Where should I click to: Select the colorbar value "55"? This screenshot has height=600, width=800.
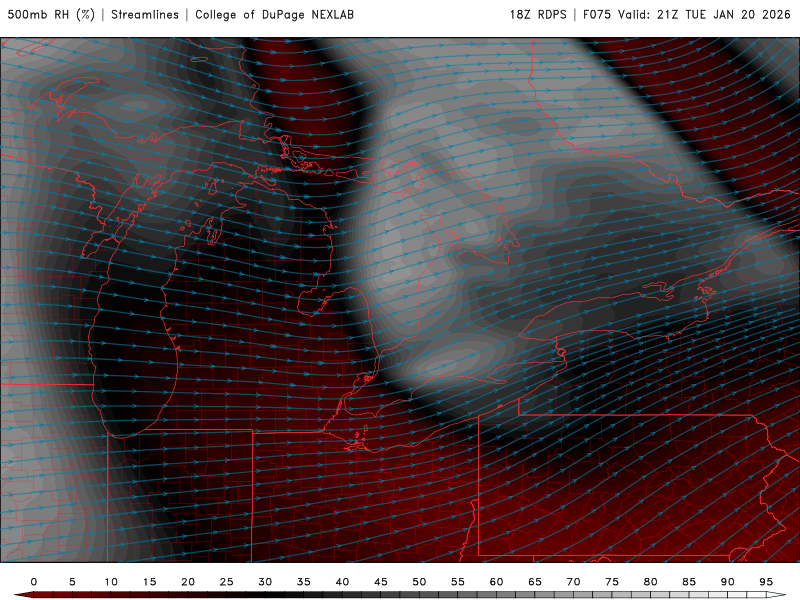click(458, 582)
